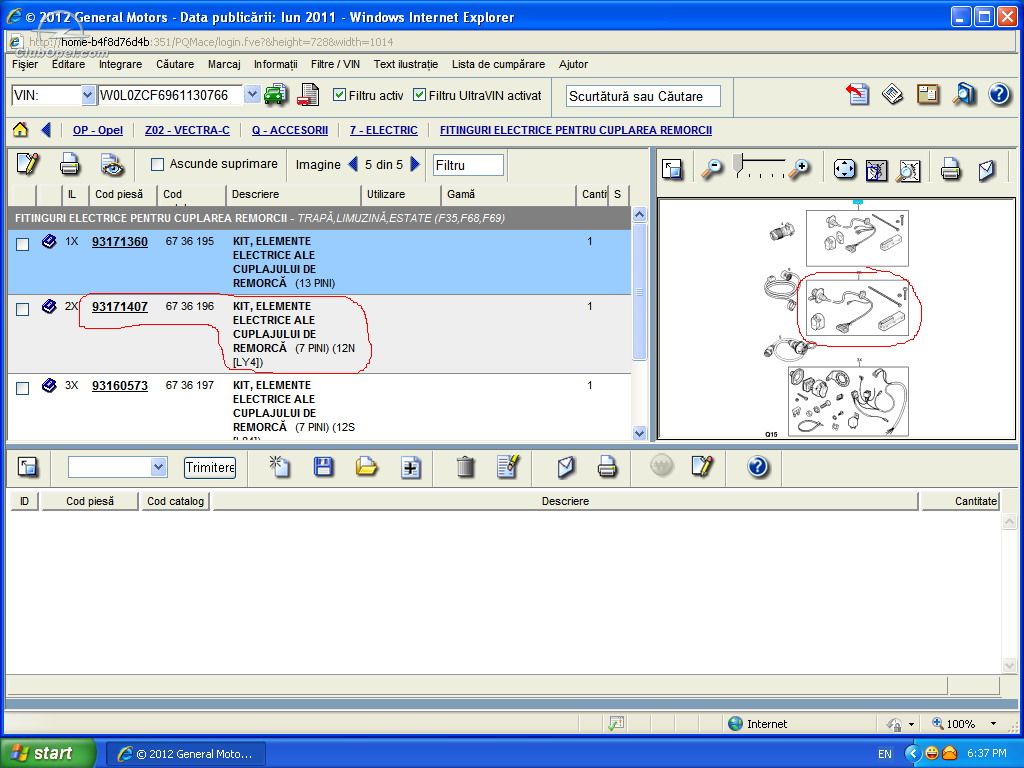
Task: Click the green car vehicle icon
Action: point(276,95)
